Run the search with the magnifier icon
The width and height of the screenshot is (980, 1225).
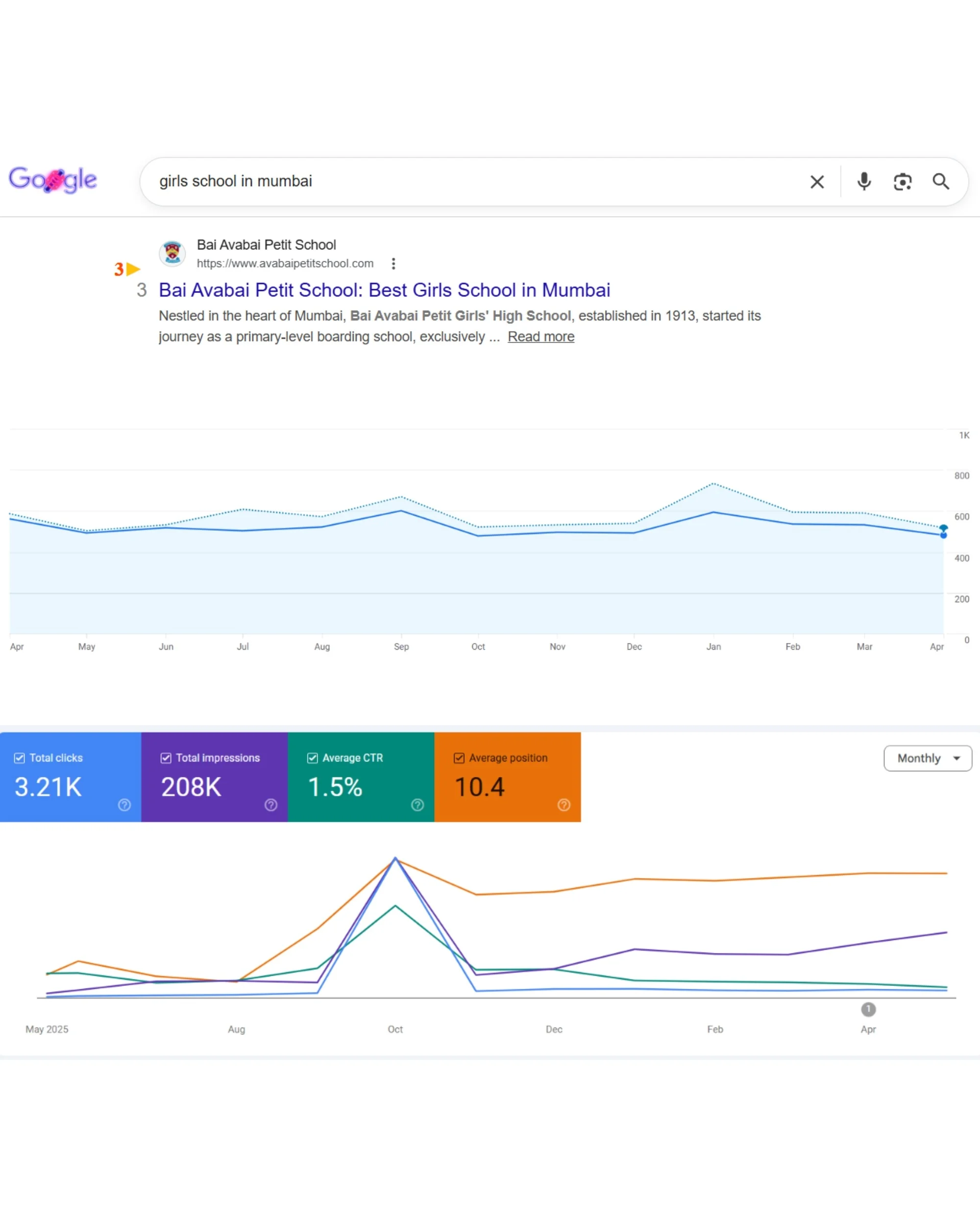click(x=941, y=182)
